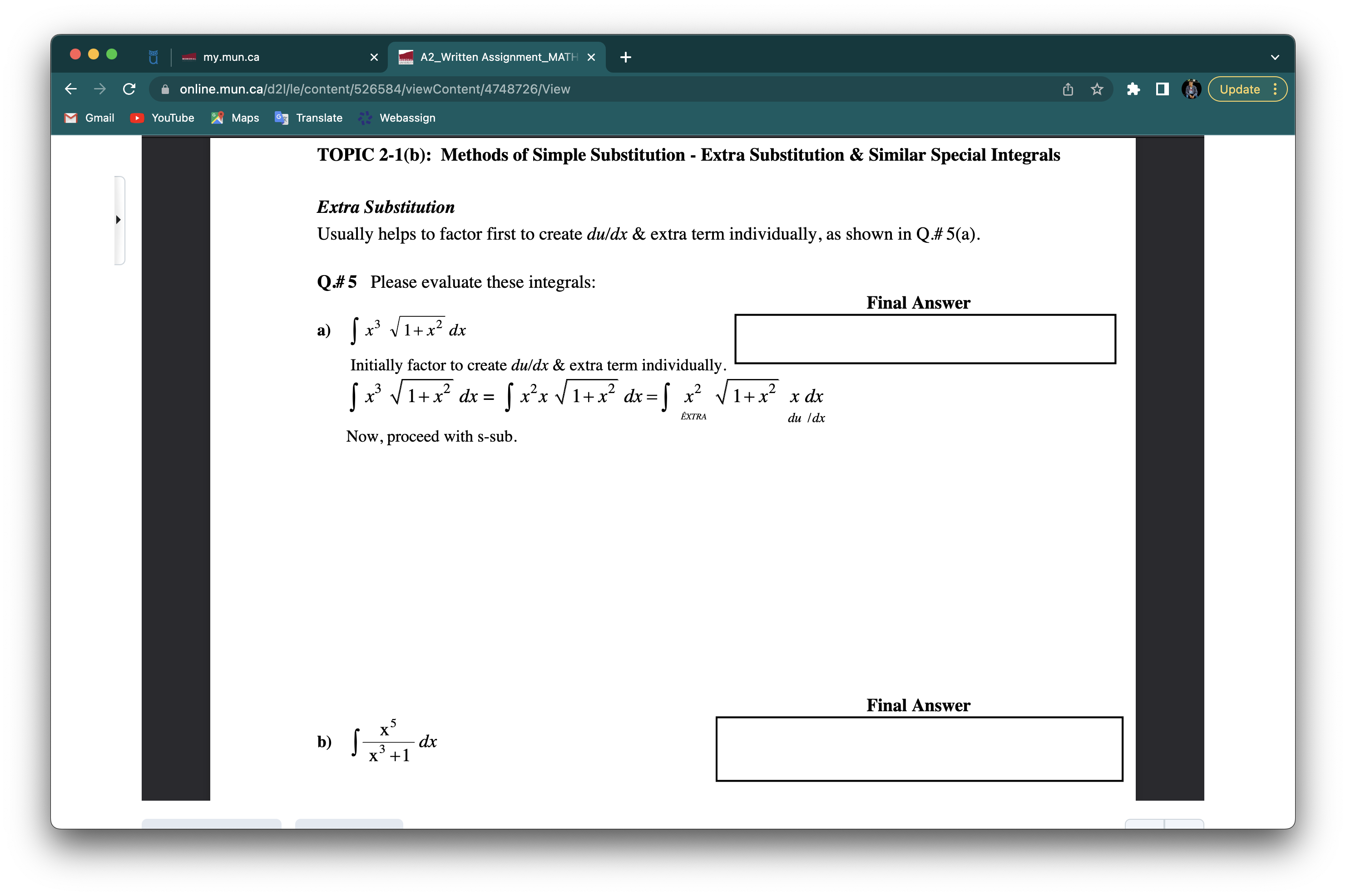Toggle the bookmark star for this page

1096,89
